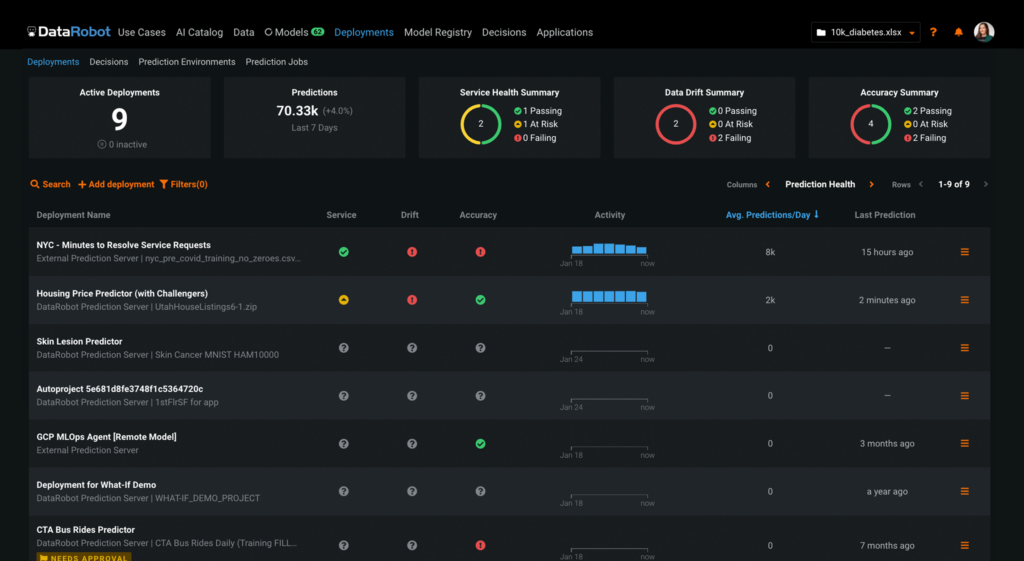Viewport: 1024px width, 561px height.
Task: Click the Data Drift Summary donut chart
Action: pyautogui.click(x=675, y=124)
